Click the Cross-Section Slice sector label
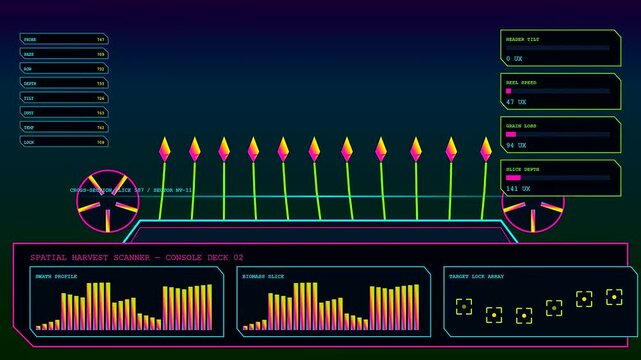Viewport: 641px width, 360px height. coord(131,190)
